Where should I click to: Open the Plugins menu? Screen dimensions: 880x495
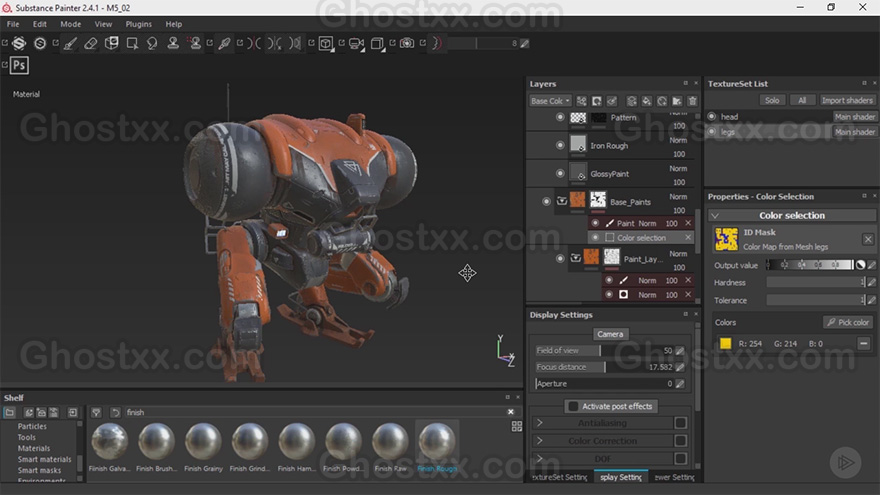139,24
